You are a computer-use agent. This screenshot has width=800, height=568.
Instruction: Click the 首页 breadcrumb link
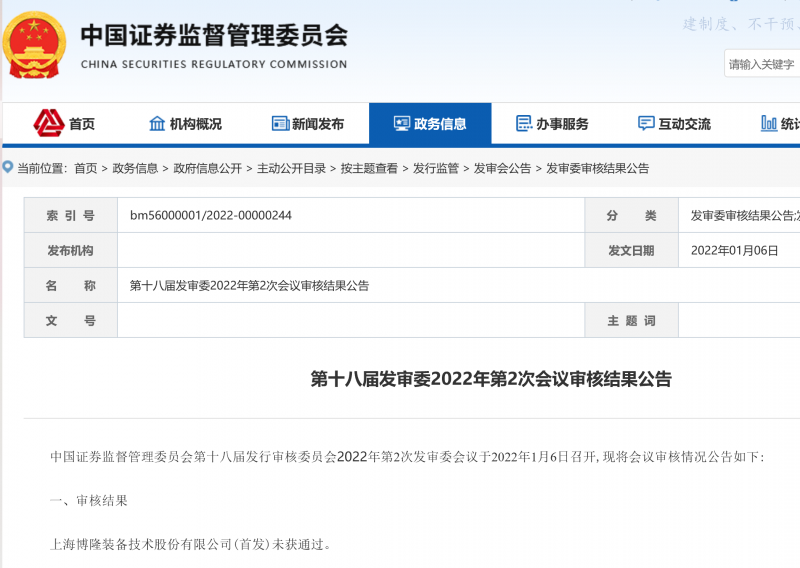tap(86, 168)
